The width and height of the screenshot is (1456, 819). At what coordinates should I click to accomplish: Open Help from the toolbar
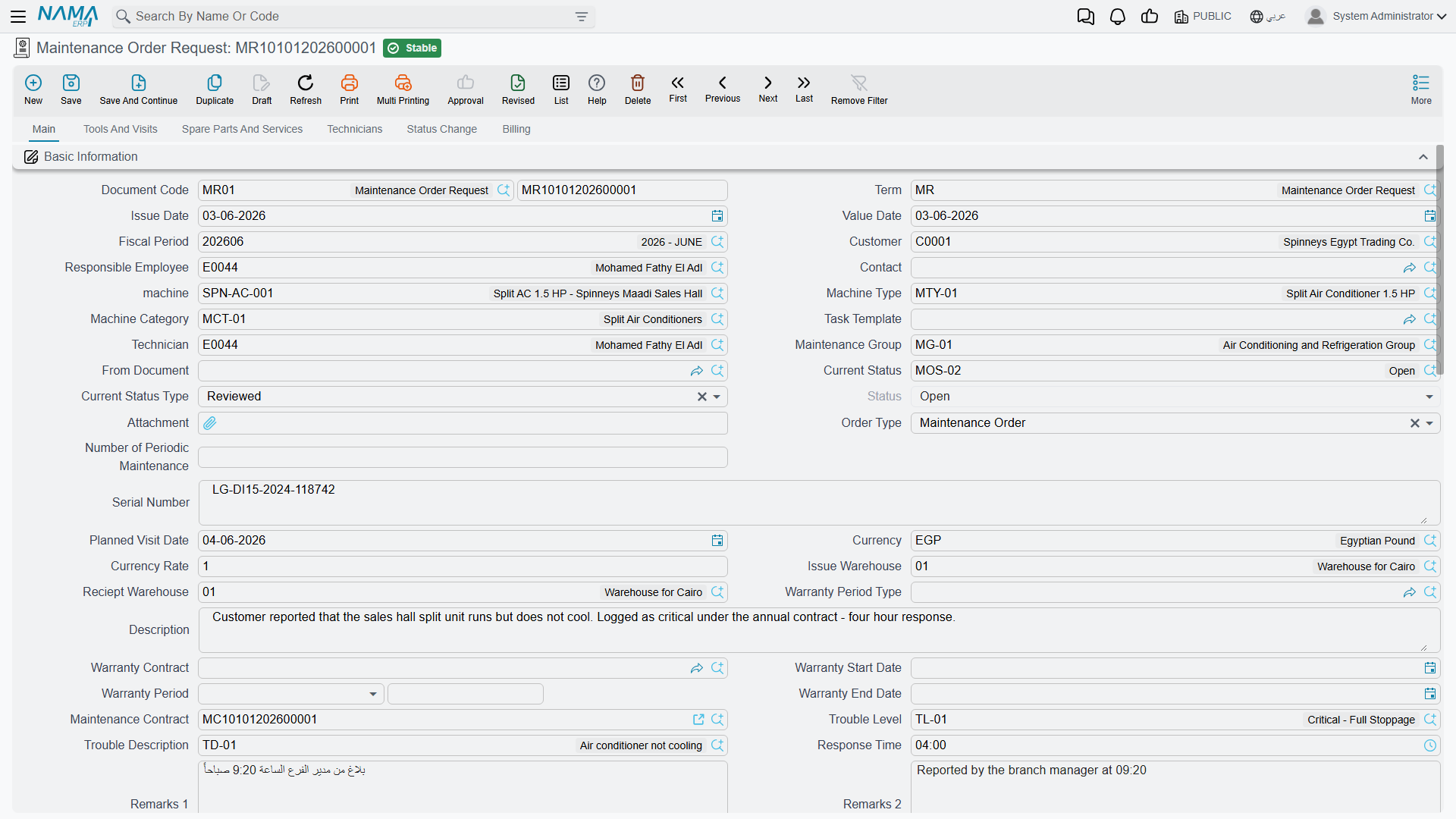(x=597, y=89)
